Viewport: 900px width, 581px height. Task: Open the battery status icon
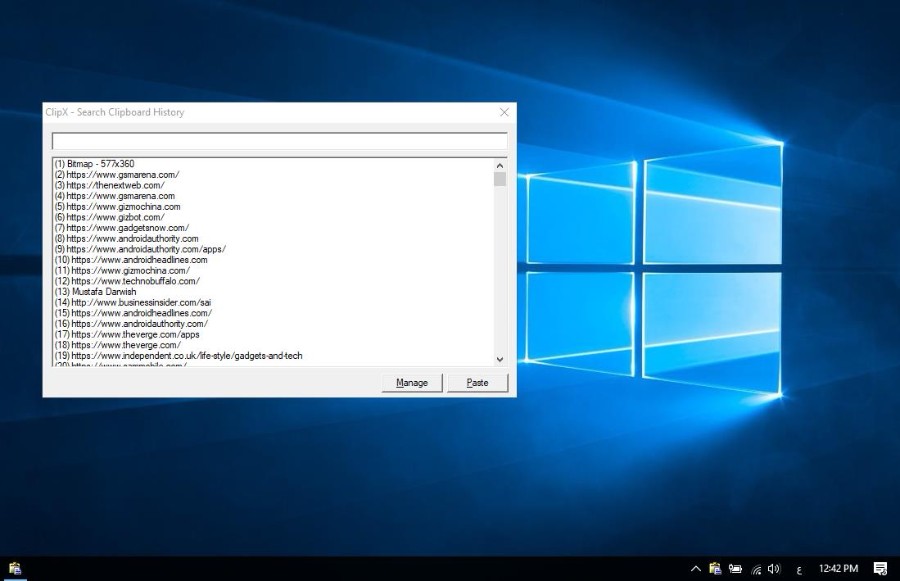tap(735, 568)
